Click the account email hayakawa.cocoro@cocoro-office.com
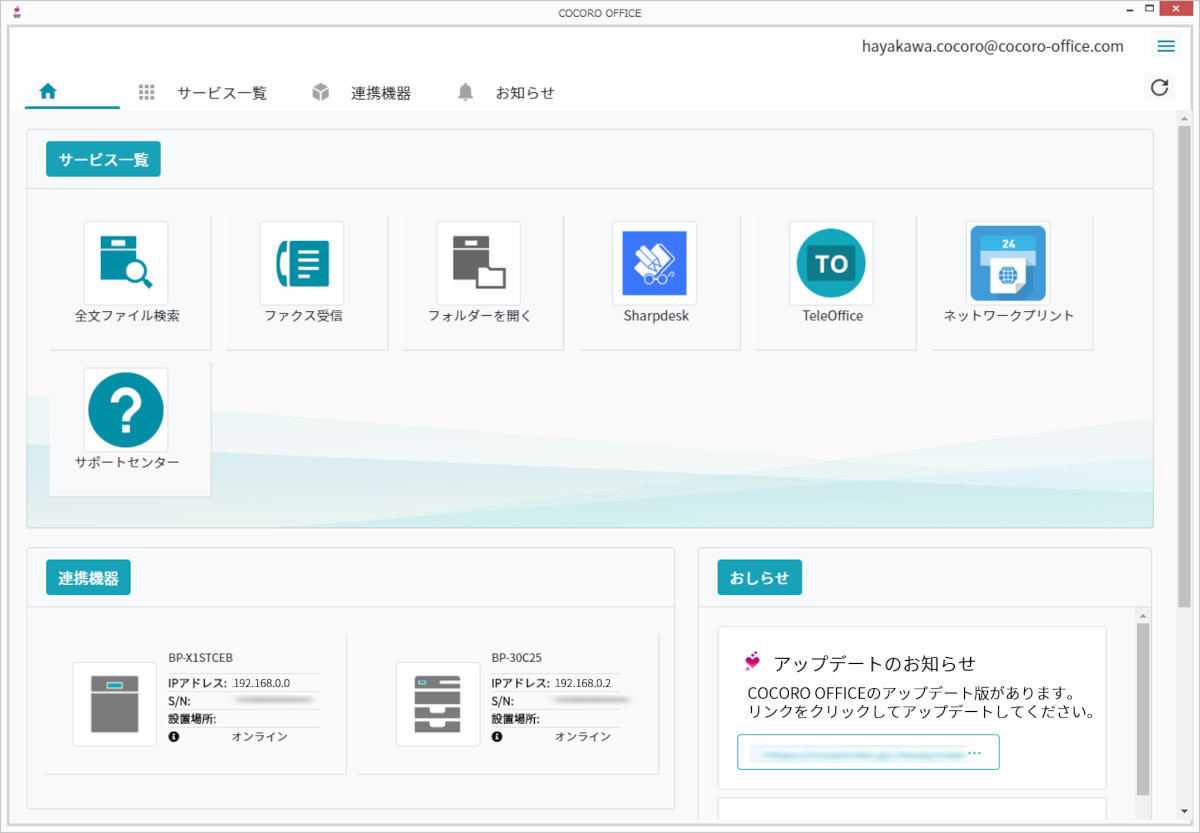This screenshot has width=1200, height=833. point(993,46)
